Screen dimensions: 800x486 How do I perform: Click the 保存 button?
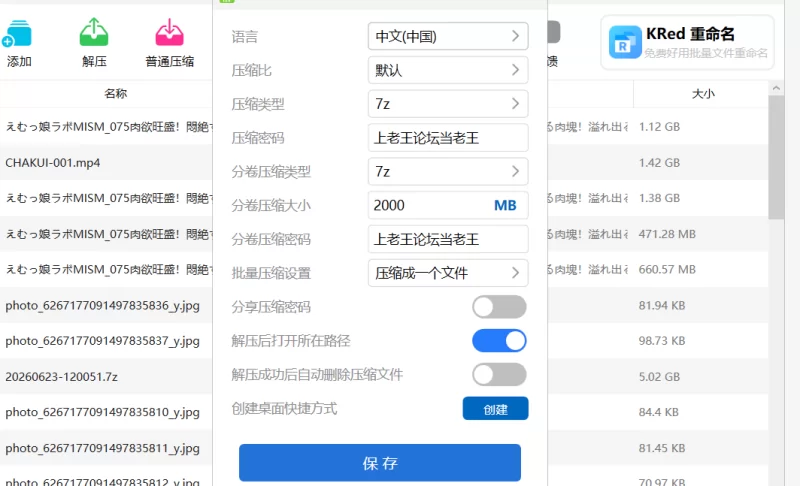380,463
